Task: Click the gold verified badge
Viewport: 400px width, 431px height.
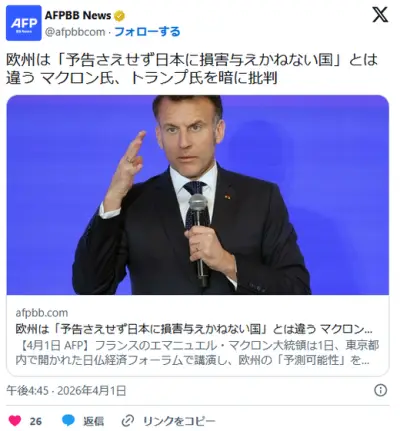Action: coord(119,15)
